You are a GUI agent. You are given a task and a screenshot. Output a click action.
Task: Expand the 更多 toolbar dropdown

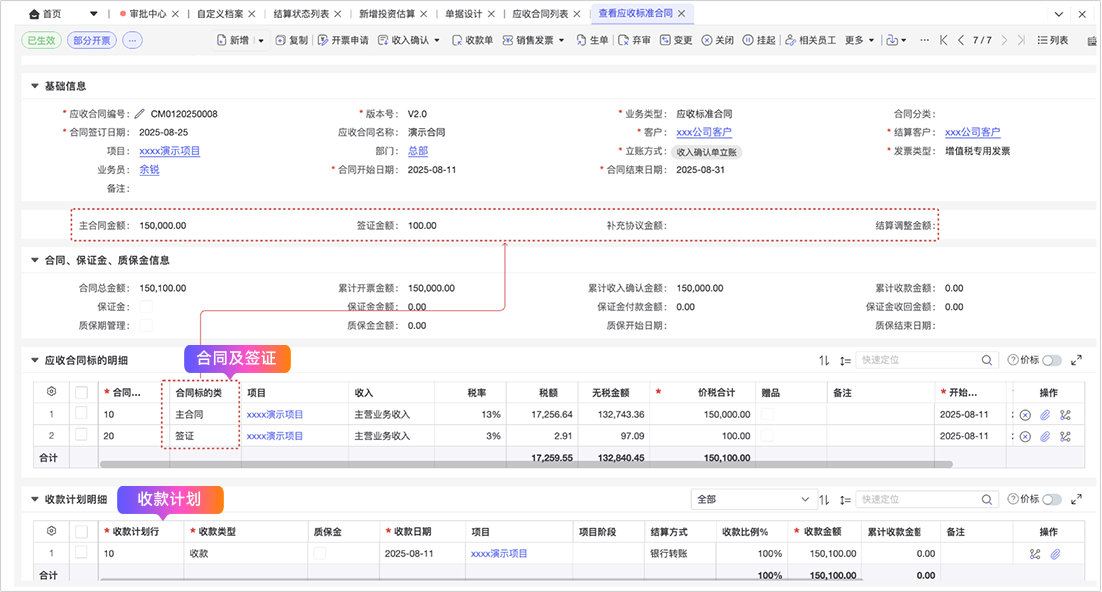coord(859,41)
